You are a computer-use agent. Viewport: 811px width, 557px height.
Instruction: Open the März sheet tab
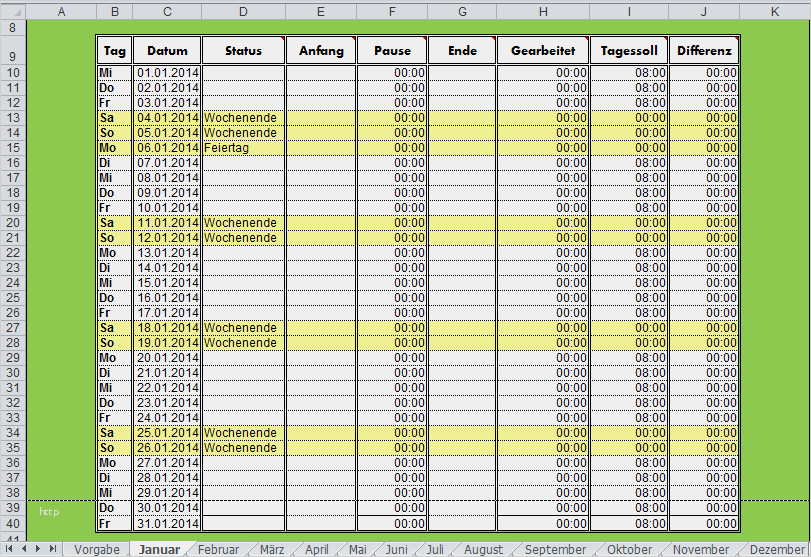(272, 549)
